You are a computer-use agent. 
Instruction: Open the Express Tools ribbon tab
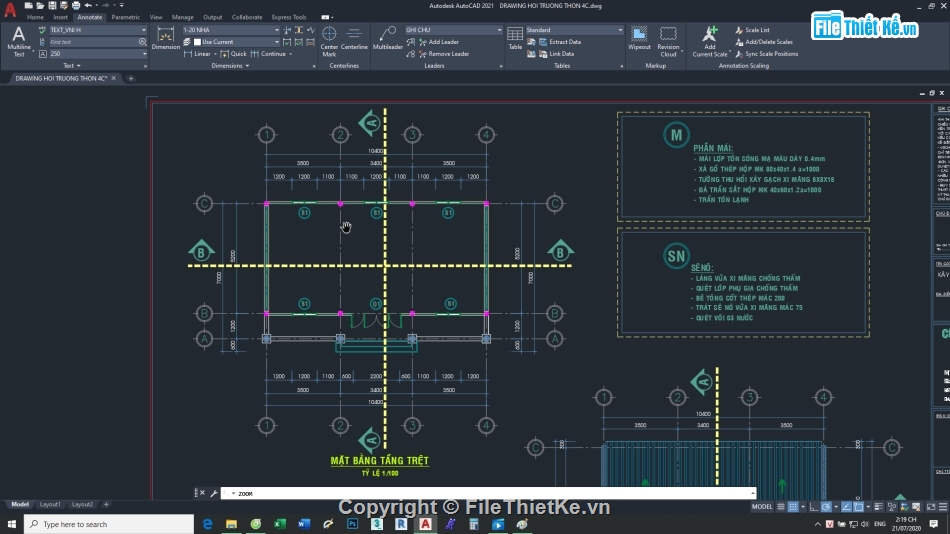289,17
